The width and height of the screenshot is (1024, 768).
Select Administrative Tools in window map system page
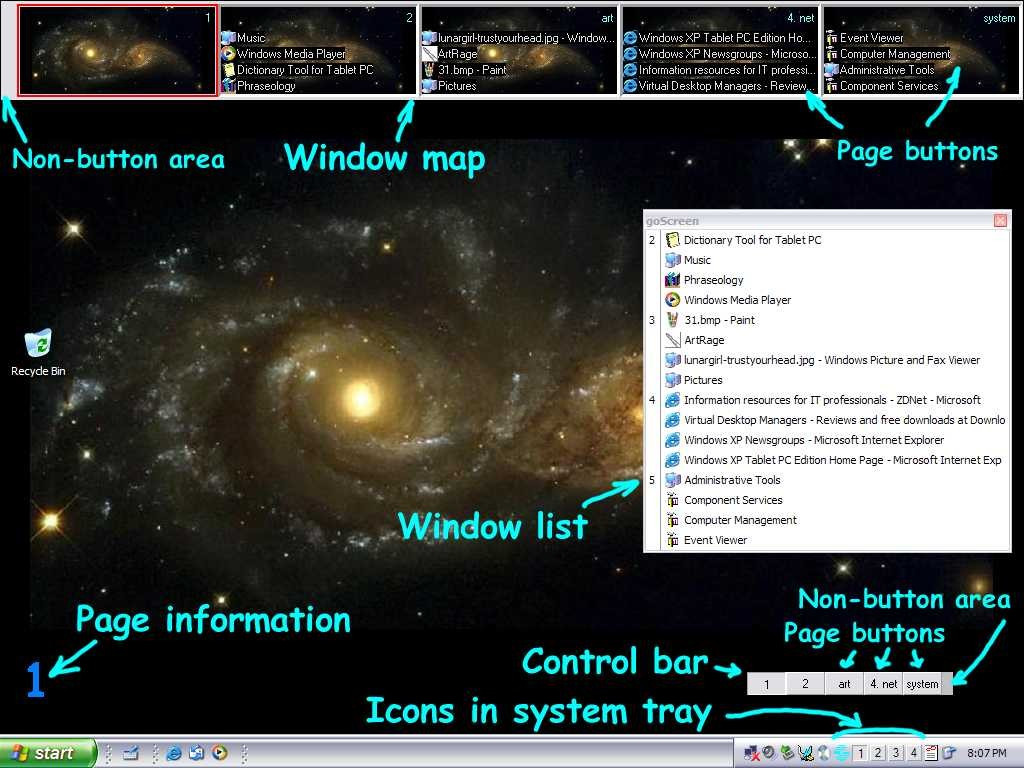point(880,70)
